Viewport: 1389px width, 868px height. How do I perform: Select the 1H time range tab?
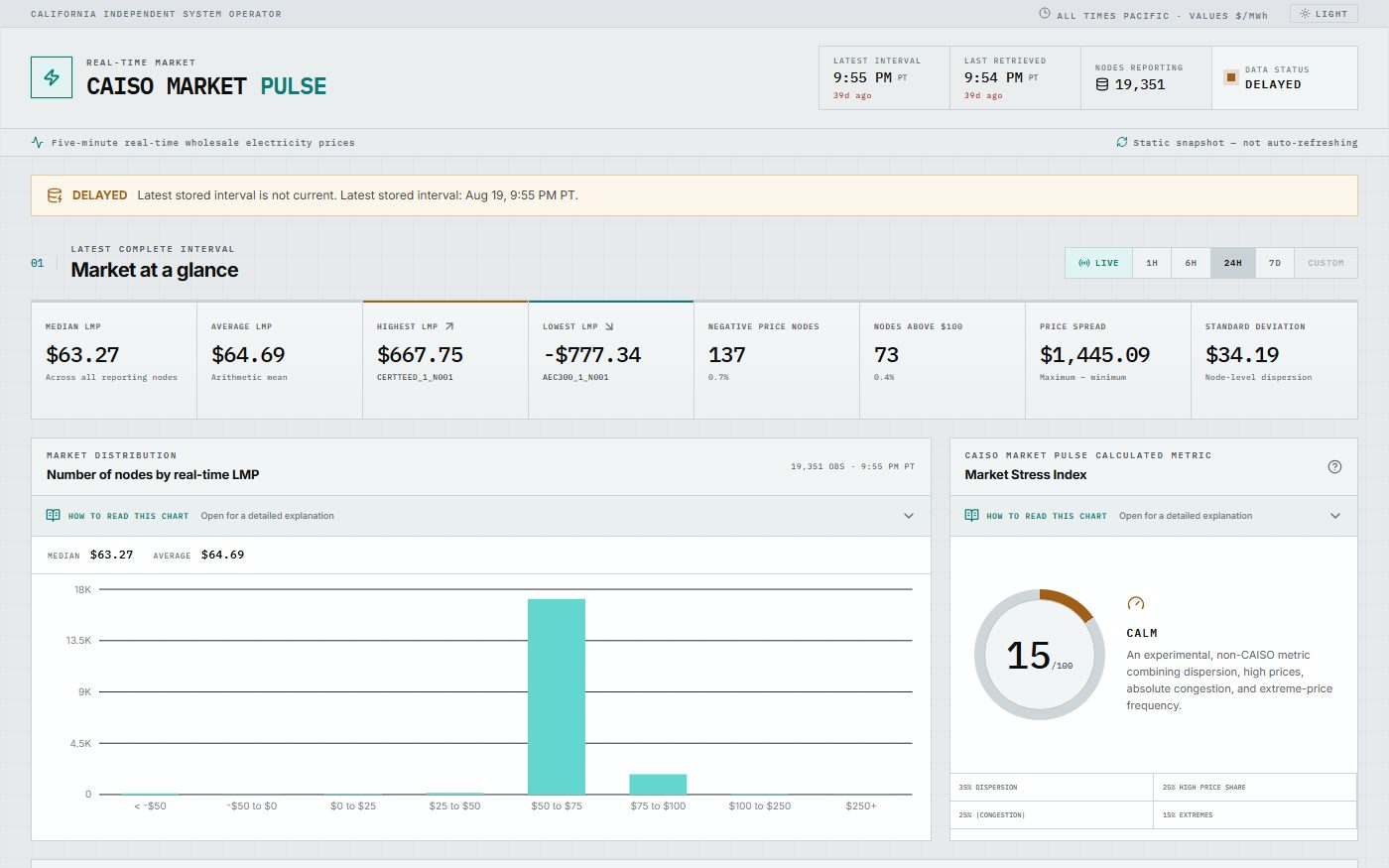click(1152, 263)
